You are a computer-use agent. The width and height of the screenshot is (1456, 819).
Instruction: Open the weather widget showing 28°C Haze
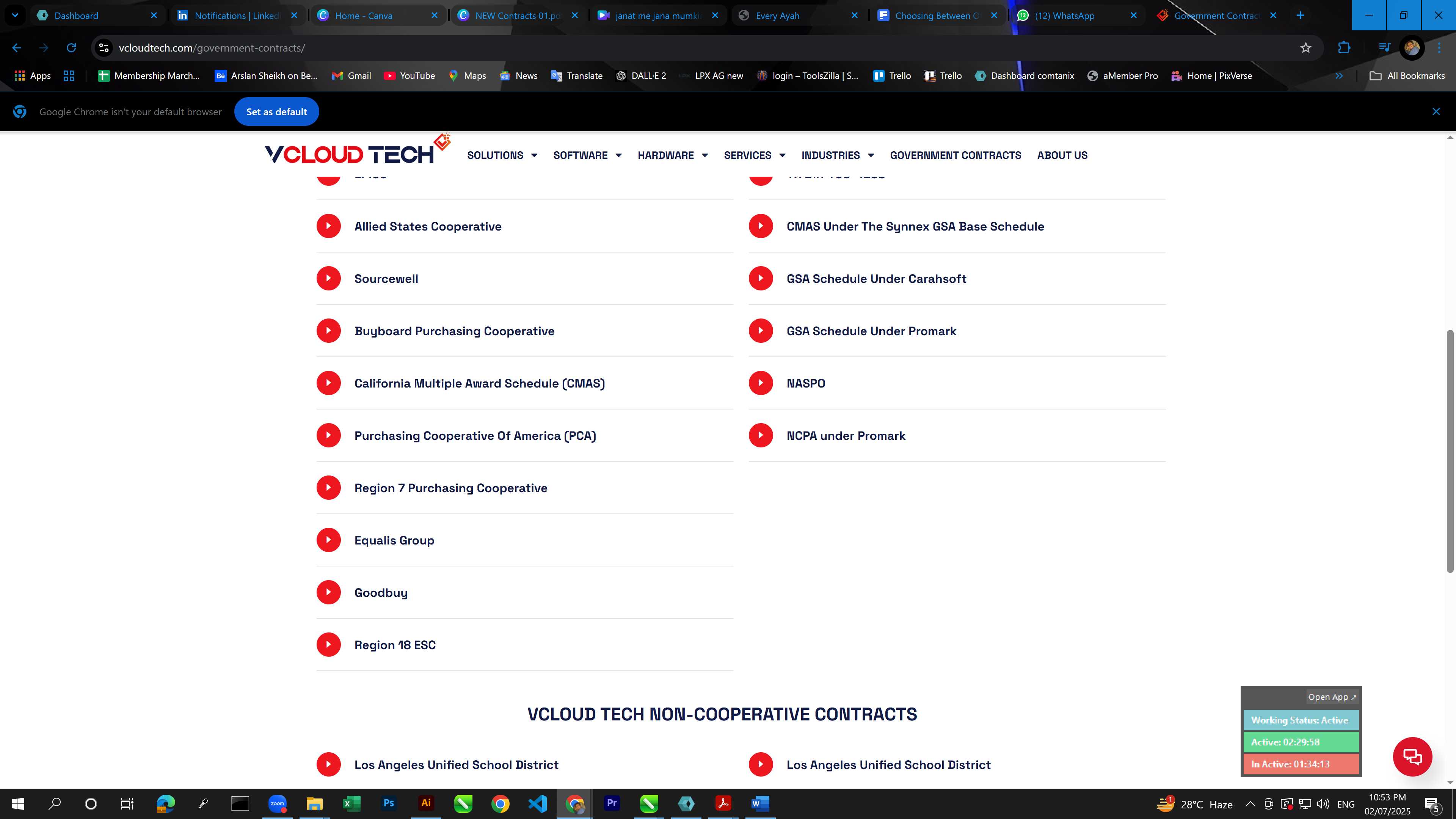[1194, 804]
